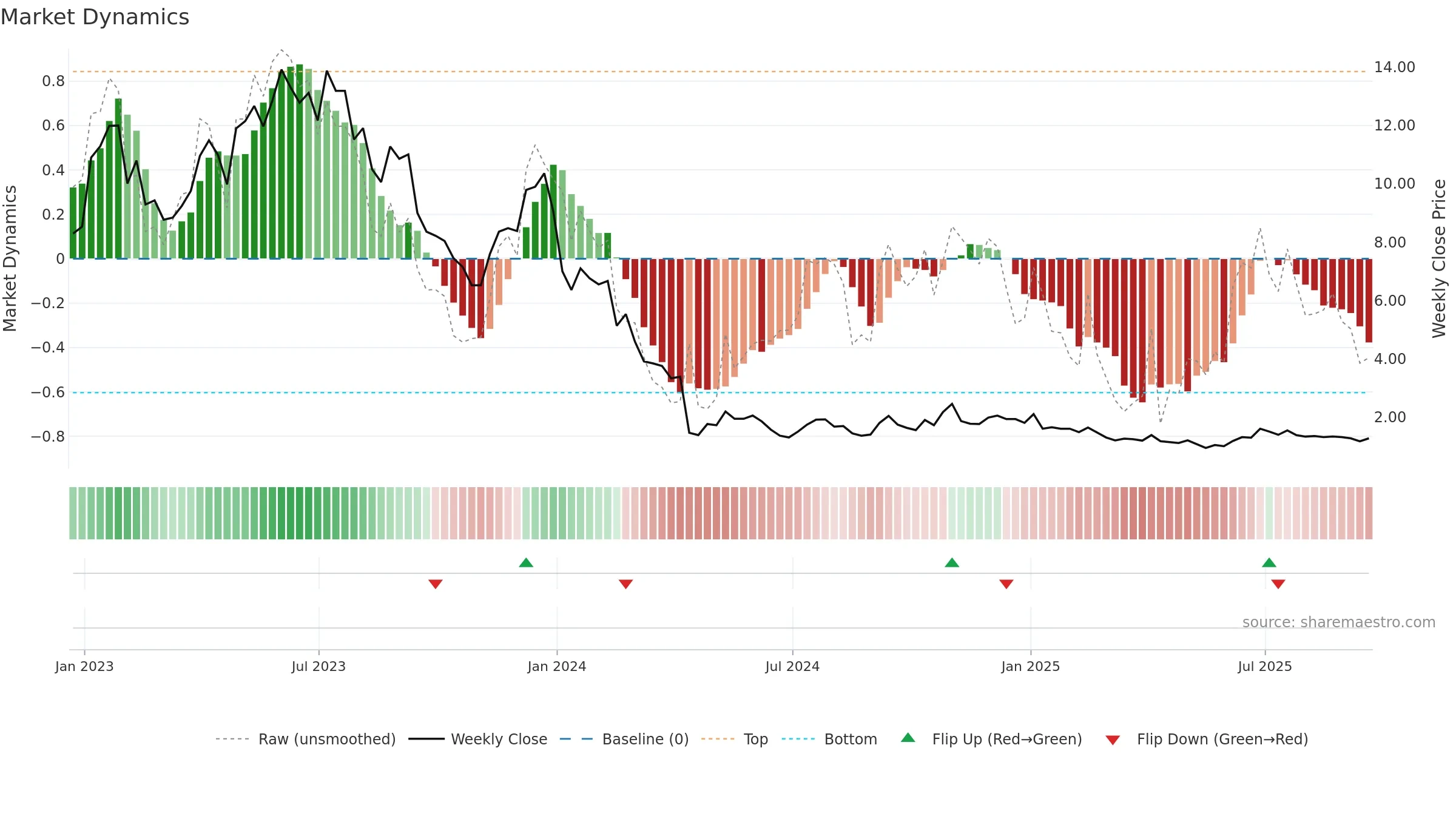Click the Jan 2024 x-axis label
The image size is (1456, 819).
[x=557, y=666]
